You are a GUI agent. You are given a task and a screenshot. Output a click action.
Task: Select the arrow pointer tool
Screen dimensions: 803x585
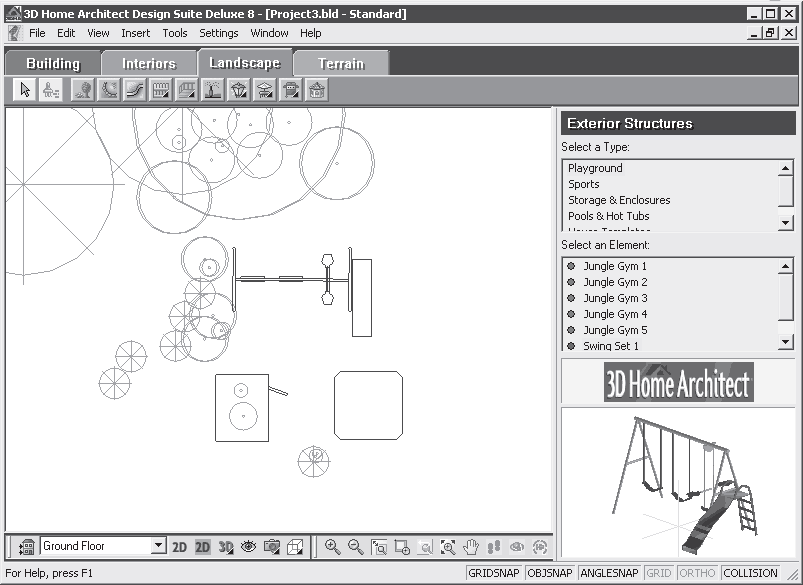coord(26,90)
